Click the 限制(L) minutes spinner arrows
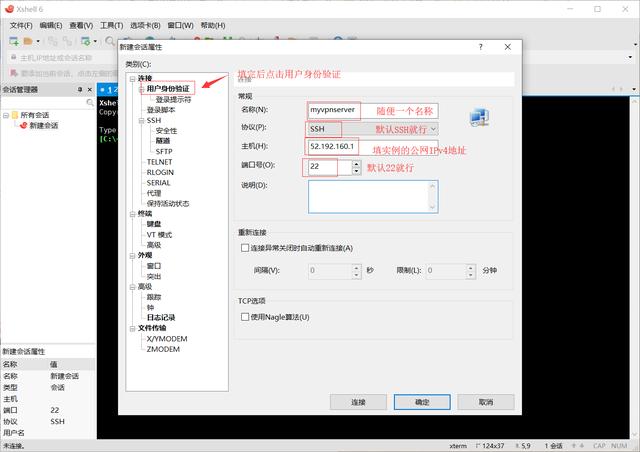 pyautogui.click(x=471, y=270)
